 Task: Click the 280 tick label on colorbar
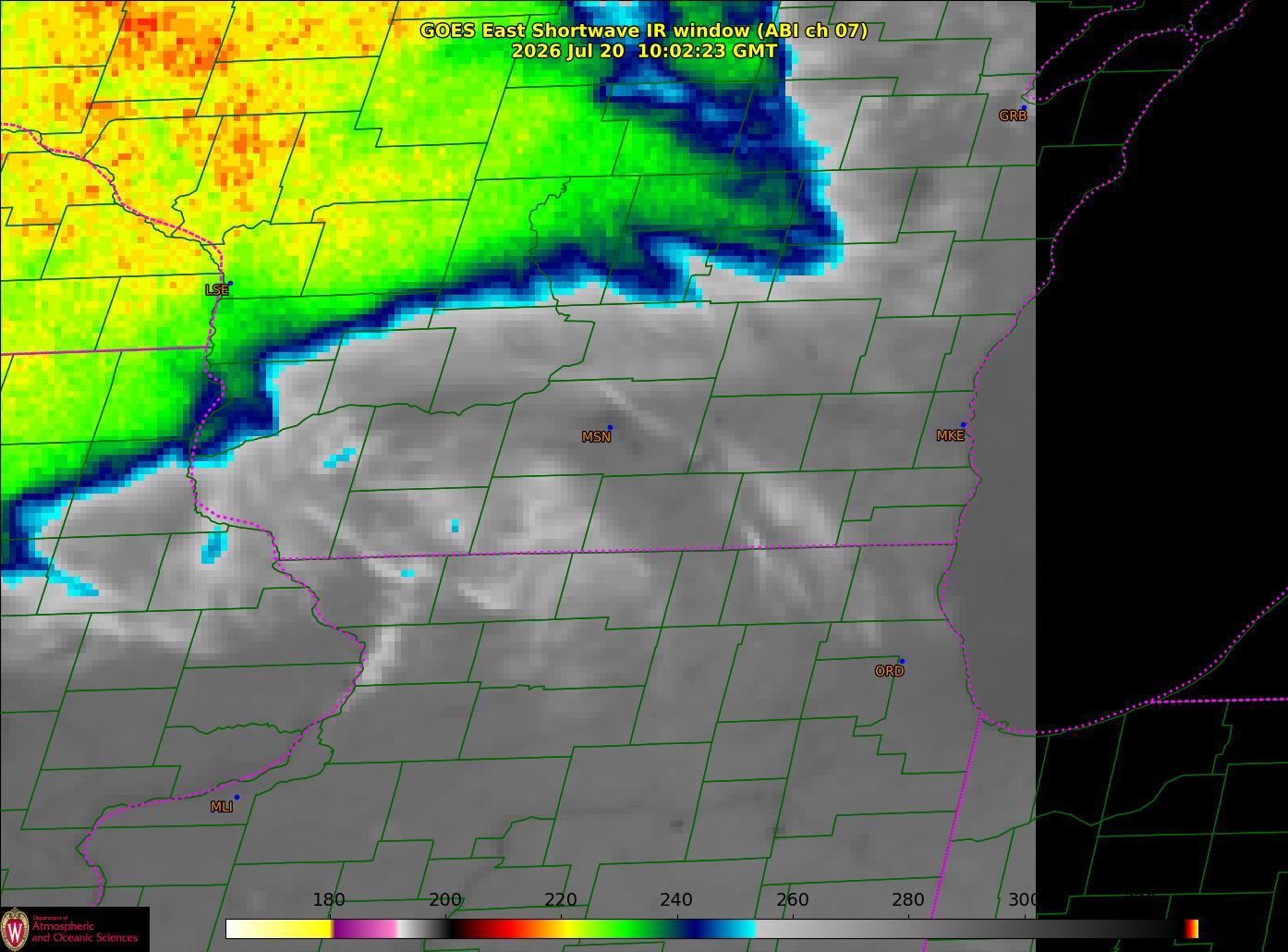[x=908, y=899]
